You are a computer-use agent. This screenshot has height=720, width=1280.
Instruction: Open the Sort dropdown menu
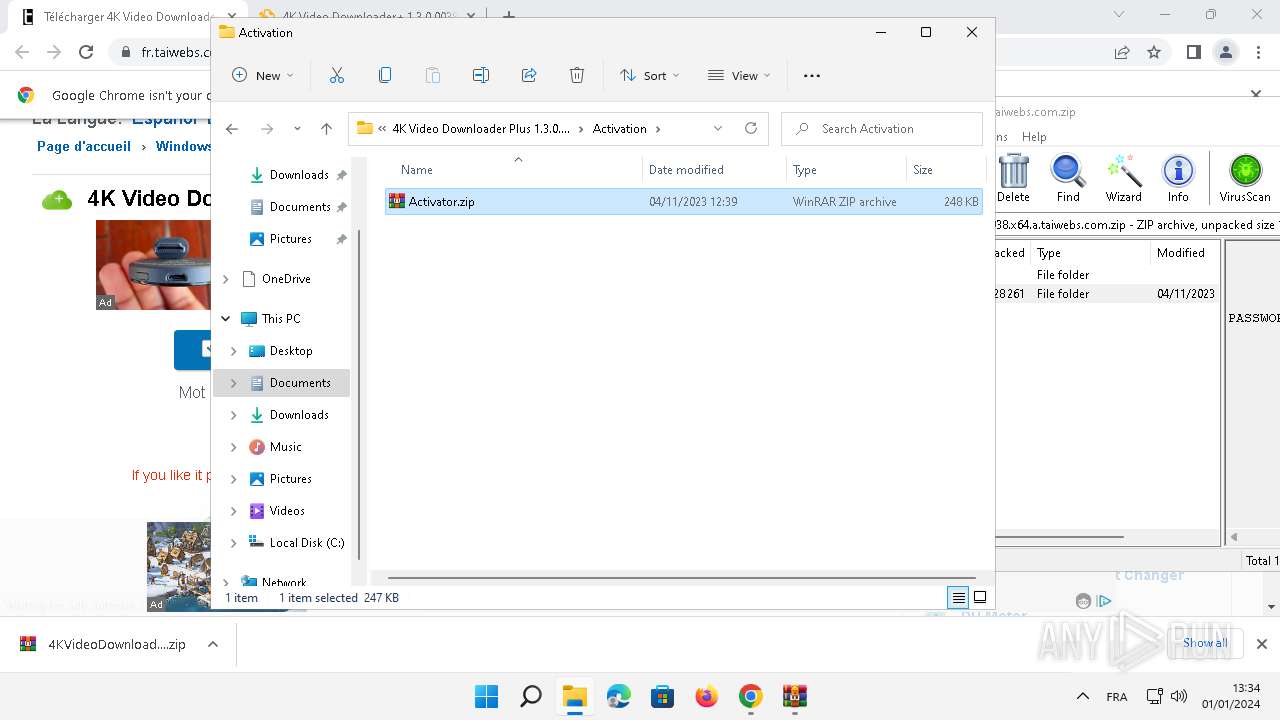(x=649, y=75)
